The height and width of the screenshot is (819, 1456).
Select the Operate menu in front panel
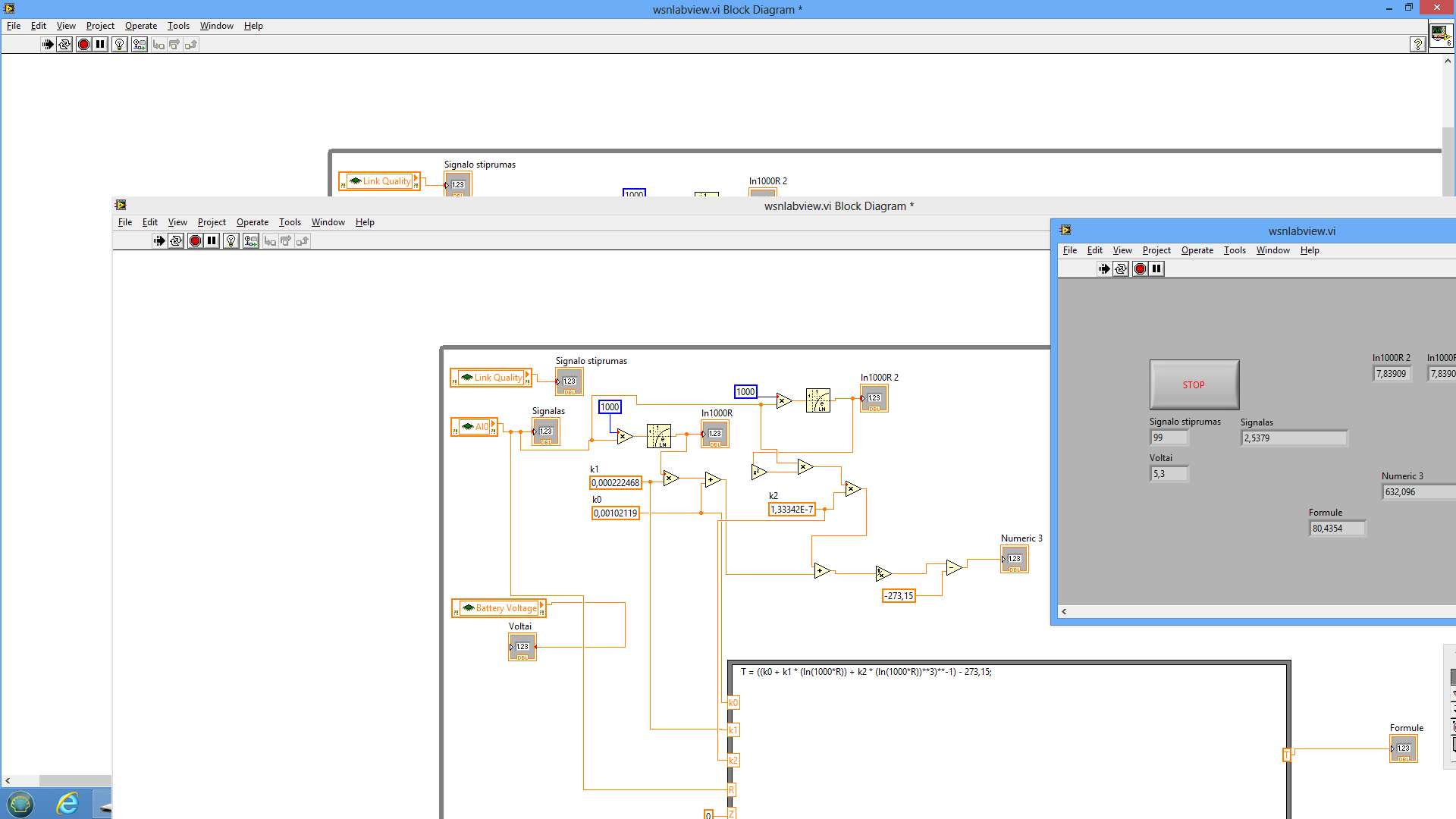pyautogui.click(x=1195, y=250)
